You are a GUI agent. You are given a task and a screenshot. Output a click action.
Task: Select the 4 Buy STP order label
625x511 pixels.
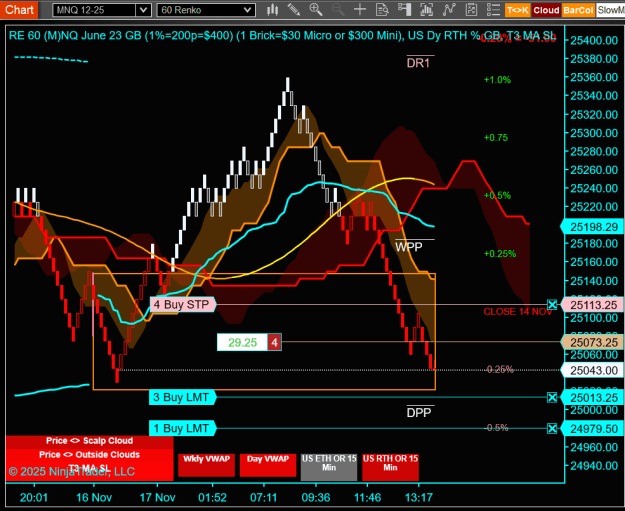183,305
